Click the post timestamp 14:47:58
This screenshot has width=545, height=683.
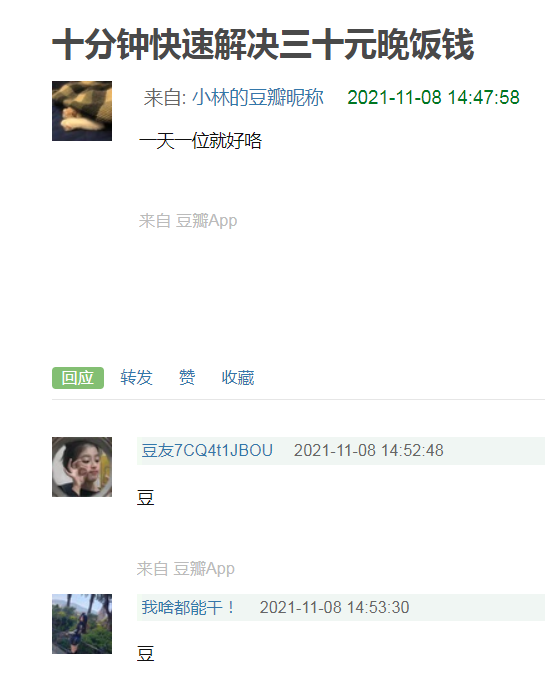(433, 97)
